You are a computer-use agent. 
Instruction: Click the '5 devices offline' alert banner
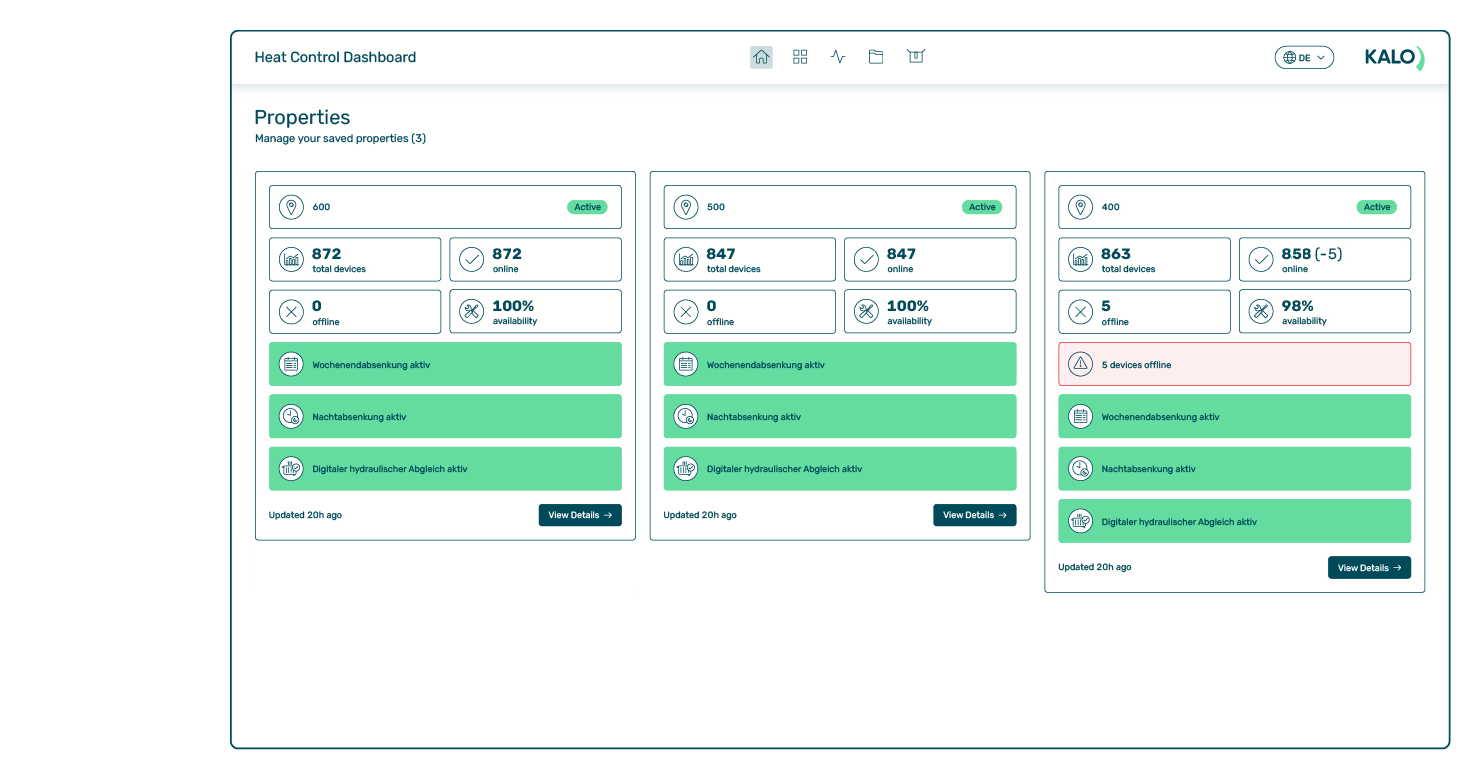(1234, 364)
